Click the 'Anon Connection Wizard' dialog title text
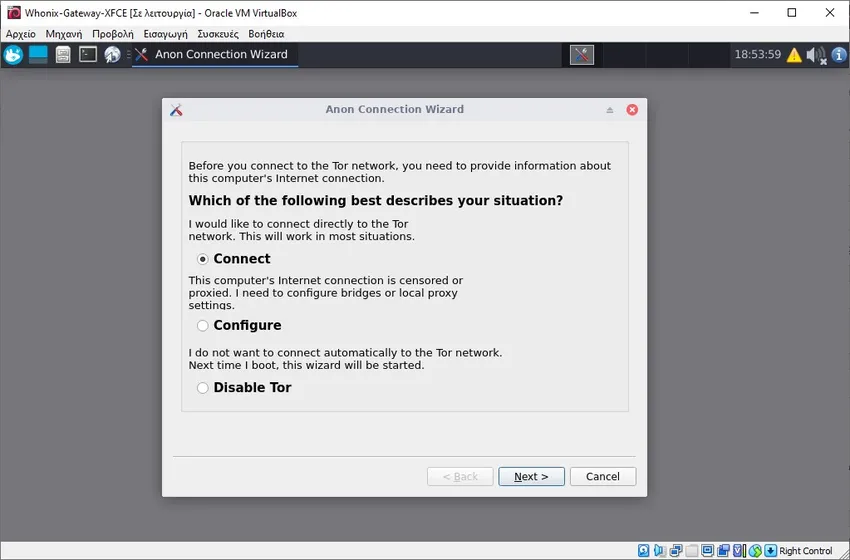The image size is (850, 560). pos(395,109)
